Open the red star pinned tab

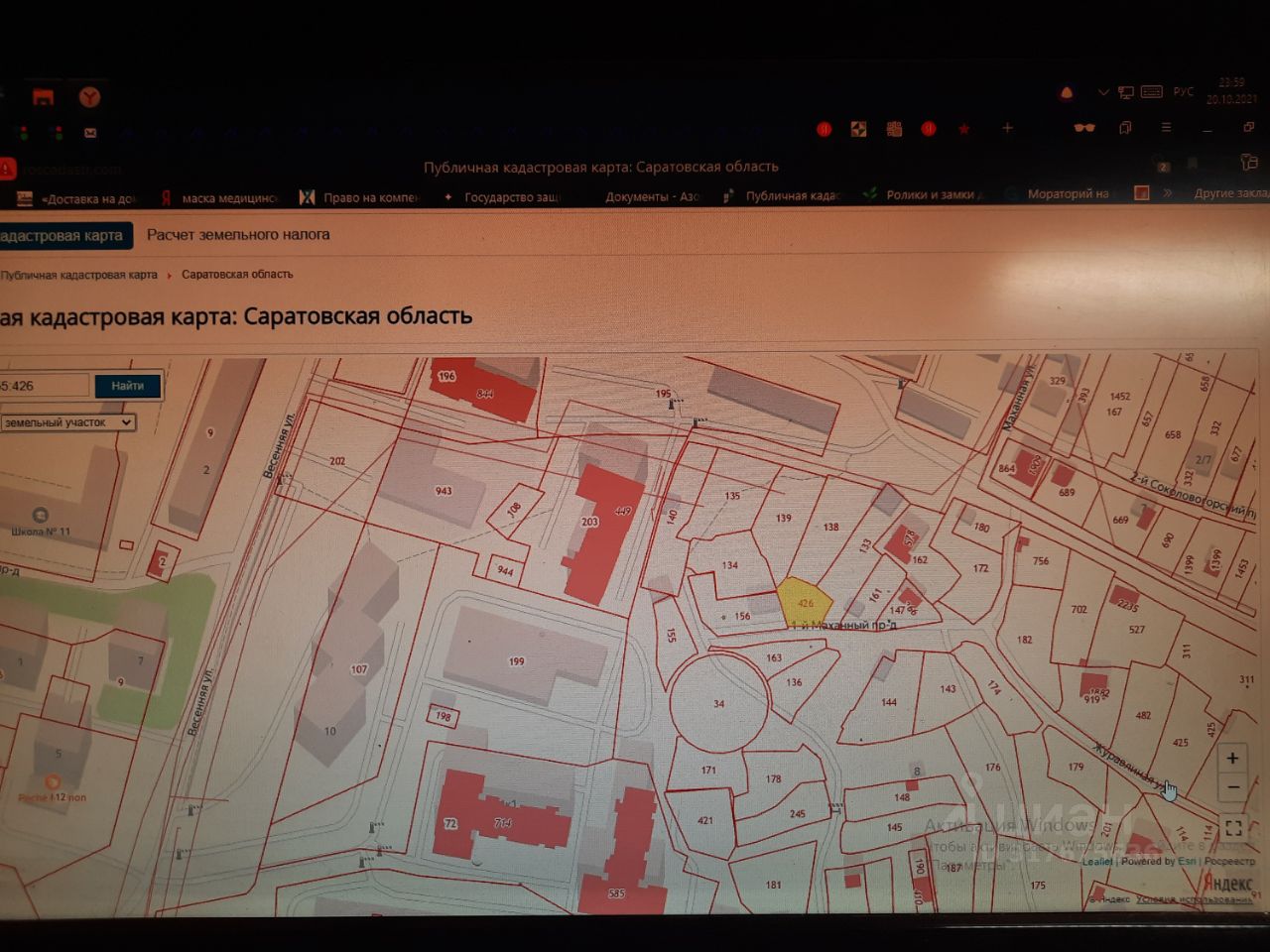tap(963, 129)
